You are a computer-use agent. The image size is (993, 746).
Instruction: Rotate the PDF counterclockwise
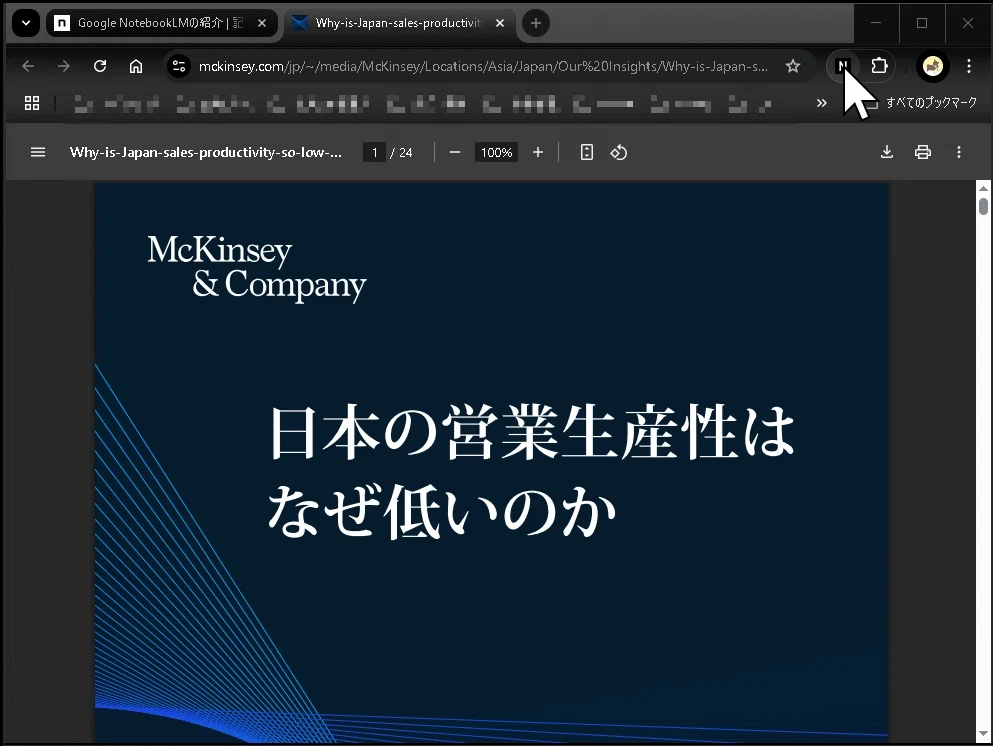click(619, 152)
